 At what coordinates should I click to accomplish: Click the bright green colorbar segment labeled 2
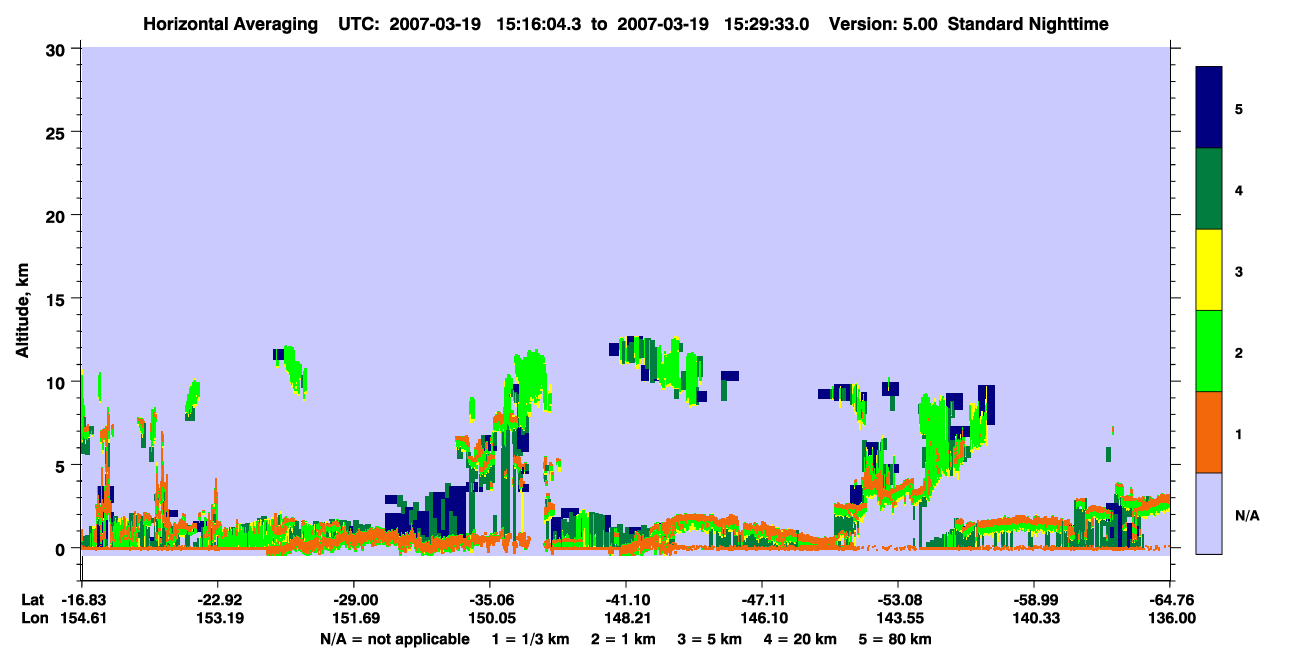tap(1209, 351)
